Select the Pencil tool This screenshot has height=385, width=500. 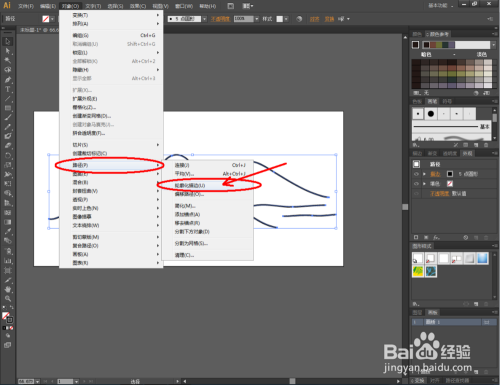click(x=8, y=127)
